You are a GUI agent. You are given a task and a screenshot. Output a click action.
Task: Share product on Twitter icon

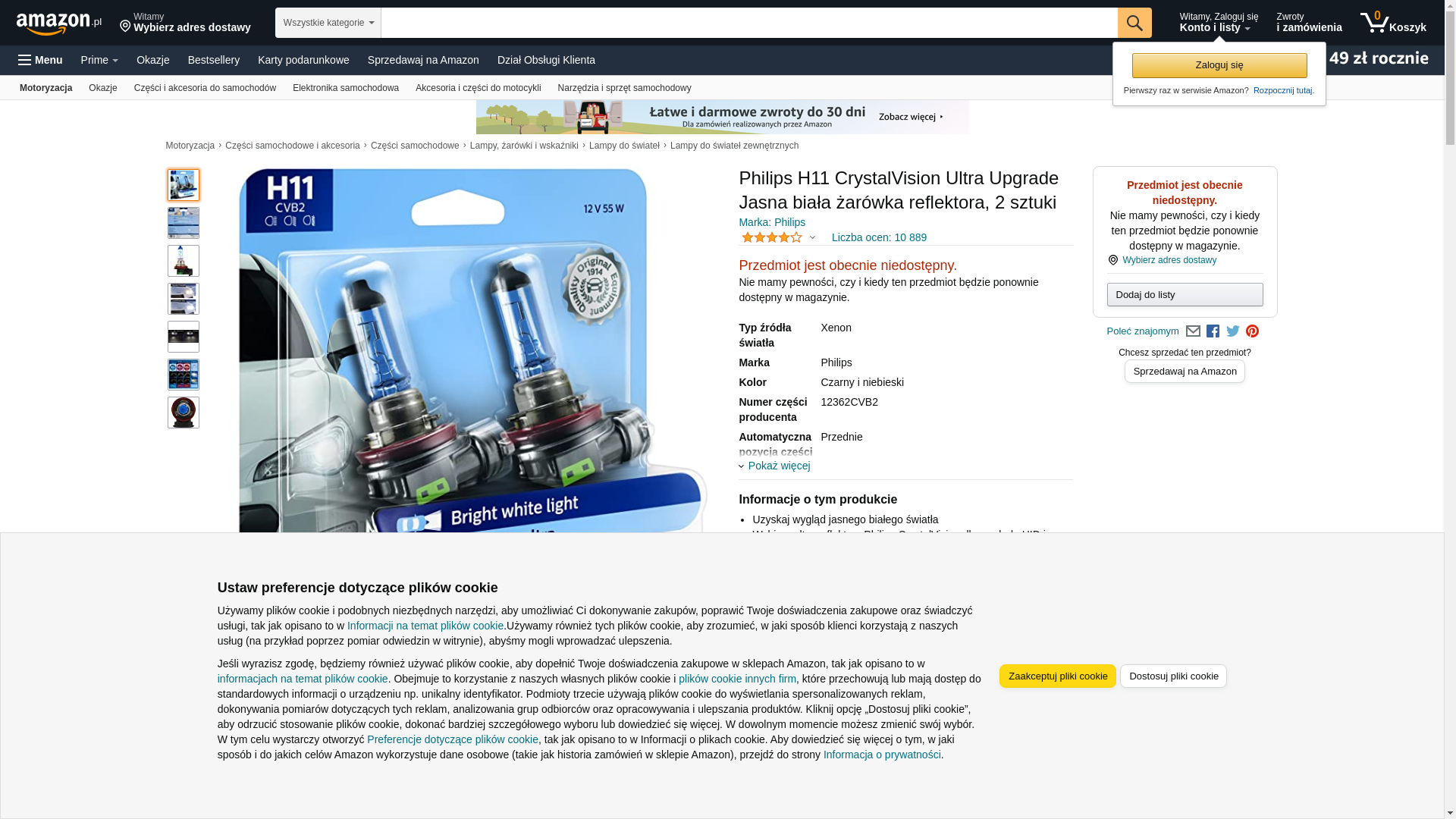(1233, 331)
